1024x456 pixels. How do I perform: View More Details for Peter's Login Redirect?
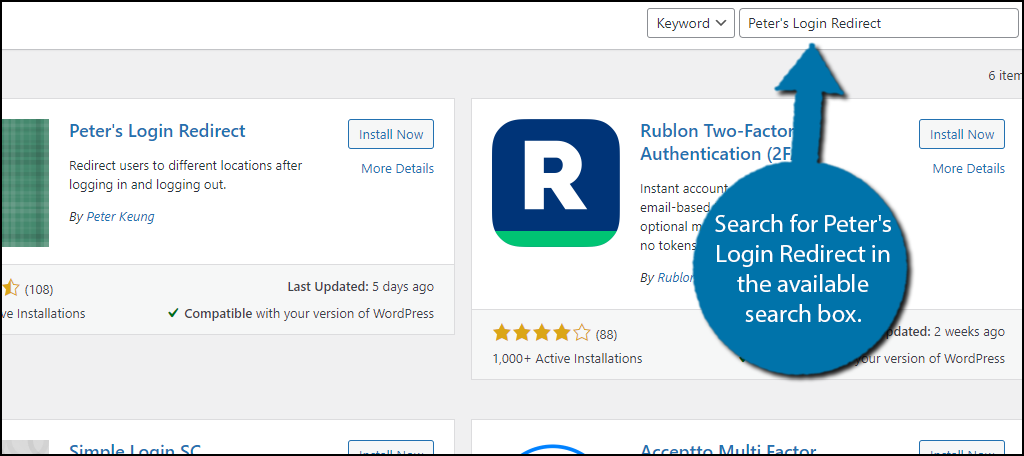click(x=397, y=169)
